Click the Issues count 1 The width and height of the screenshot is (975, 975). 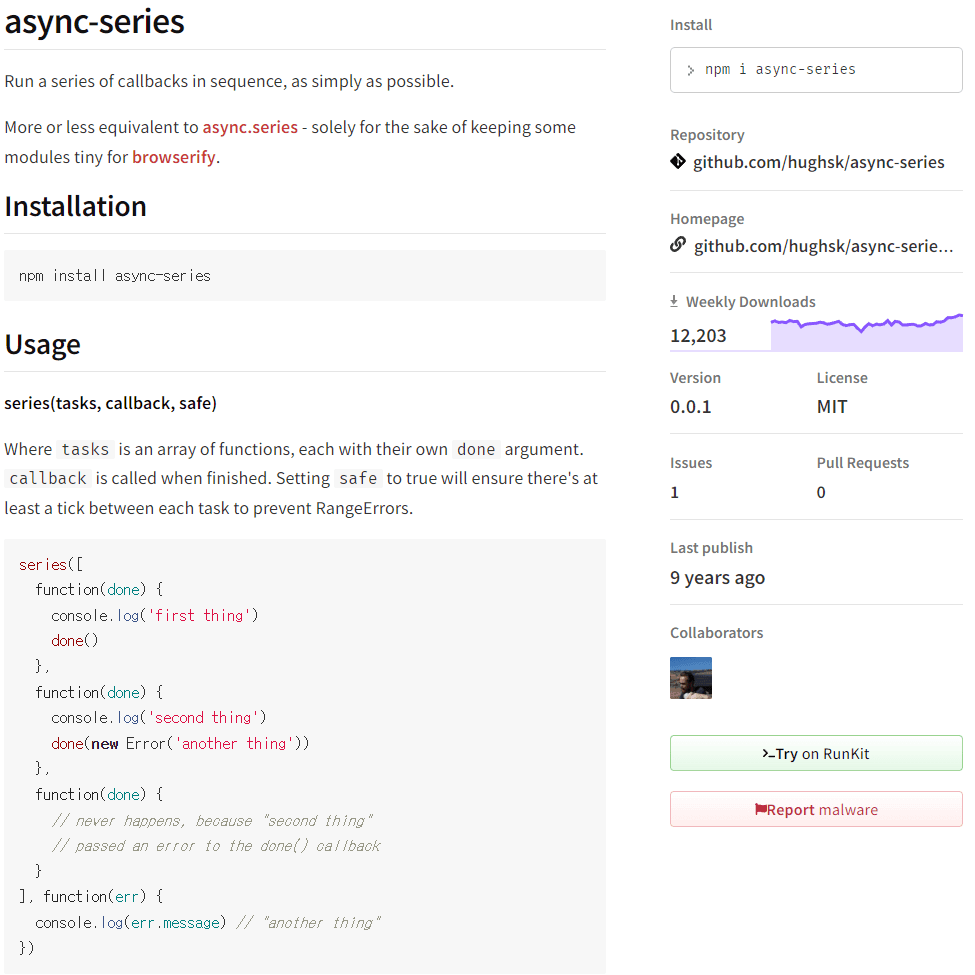click(x=675, y=492)
